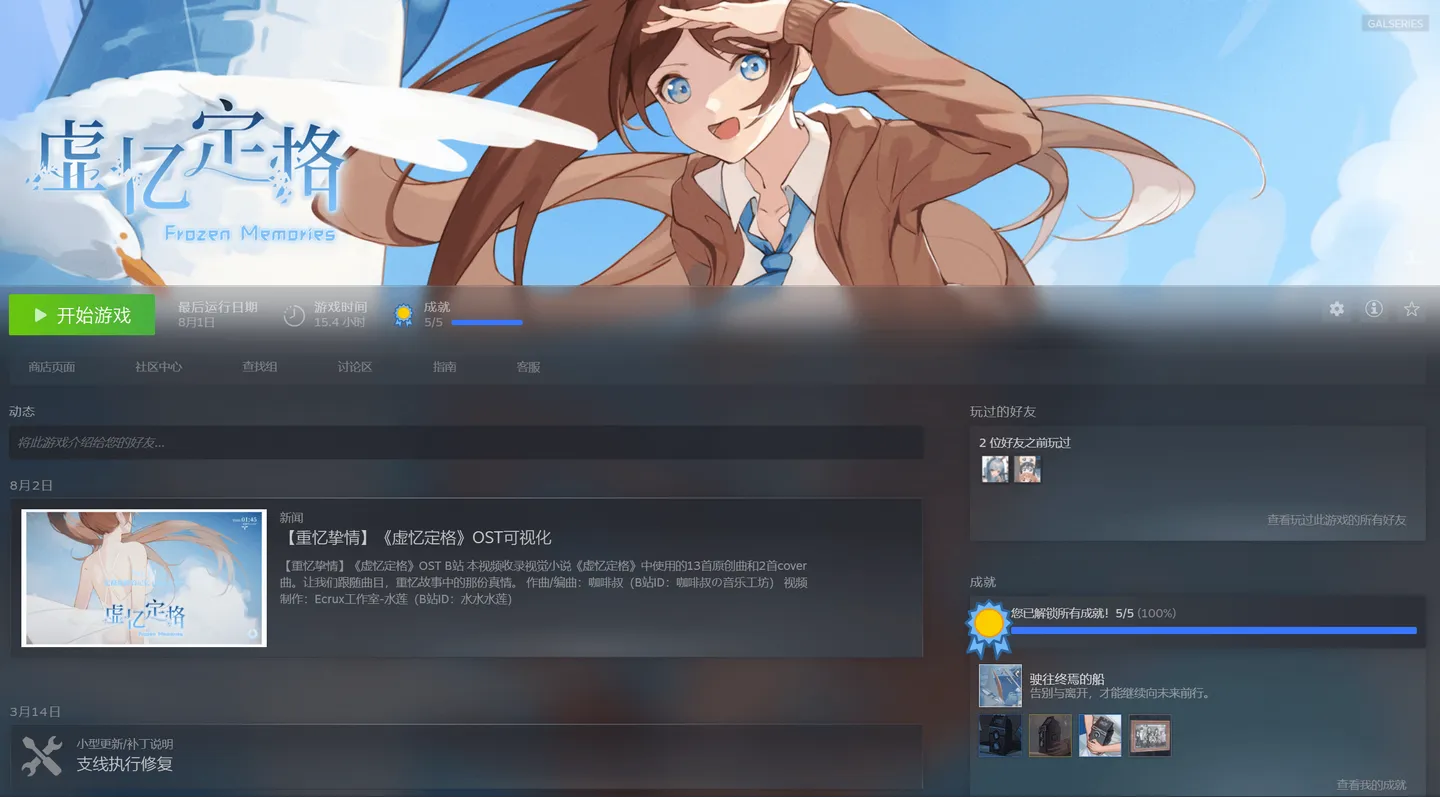Select the camera achievement icon in the row
This screenshot has height=797, width=1440.
pos(1100,736)
